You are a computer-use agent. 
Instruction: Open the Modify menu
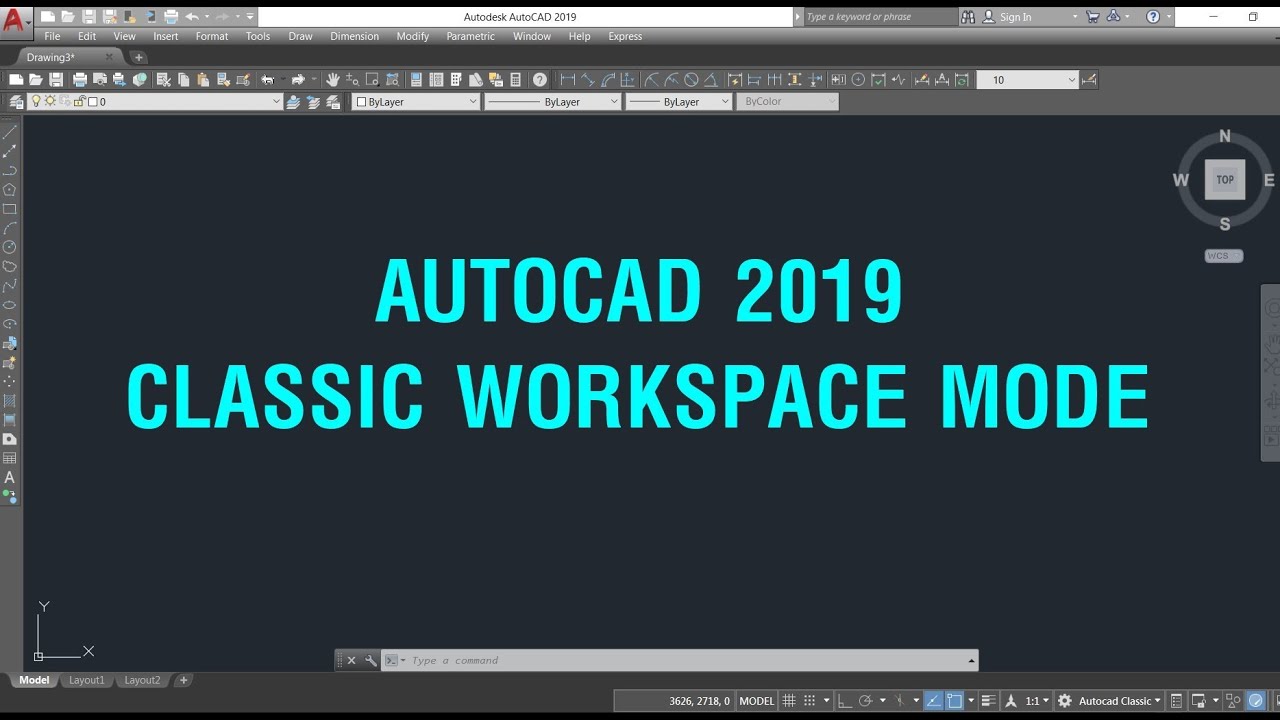click(412, 36)
